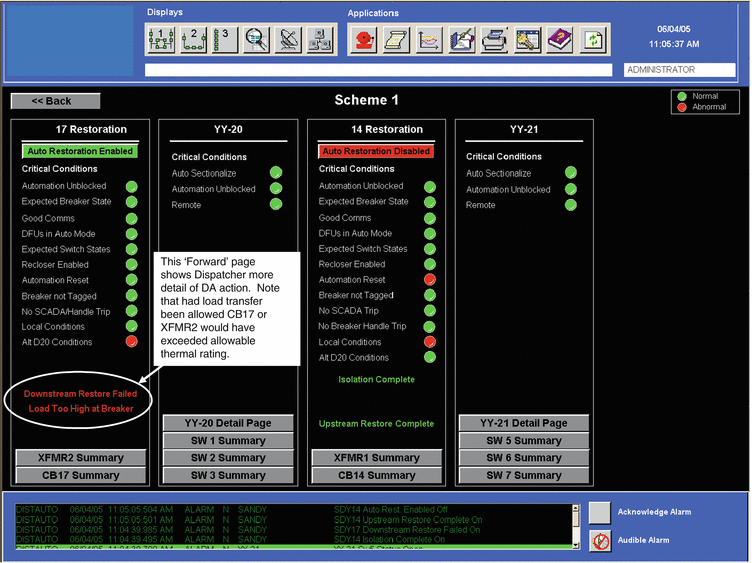Open the keys security application
This screenshot has height=563, width=752.
click(x=527, y=41)
